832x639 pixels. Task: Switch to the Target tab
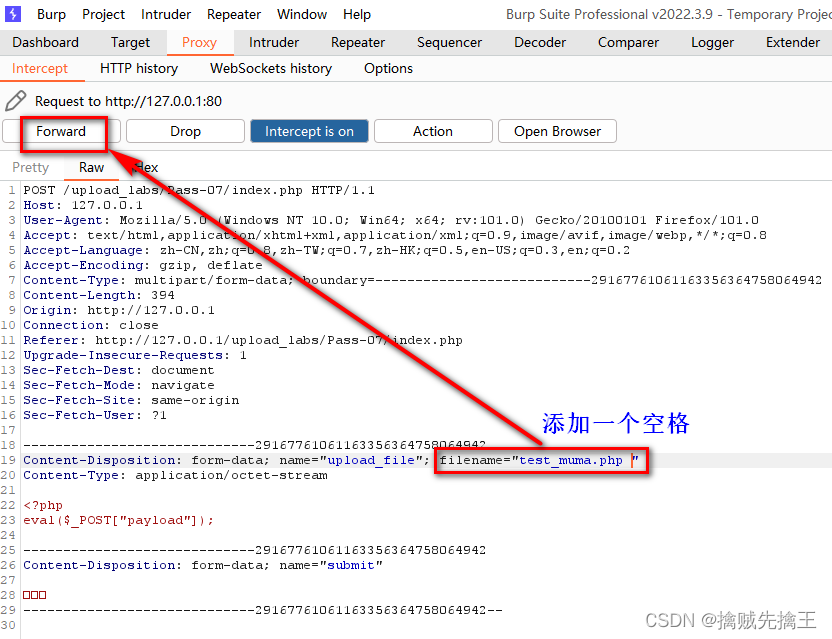coord(131,42)
